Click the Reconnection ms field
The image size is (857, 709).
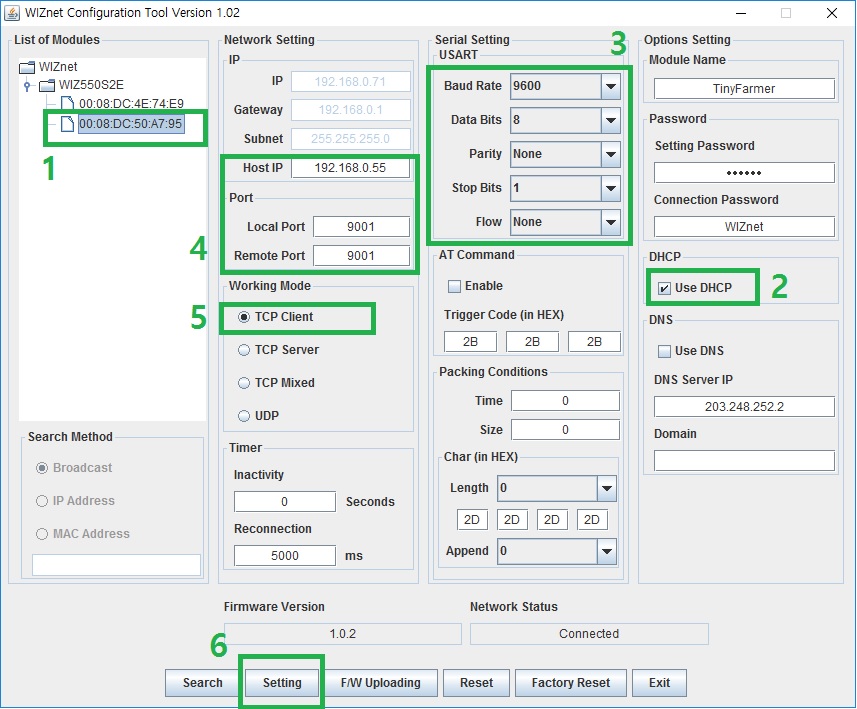tap(285, 556)
